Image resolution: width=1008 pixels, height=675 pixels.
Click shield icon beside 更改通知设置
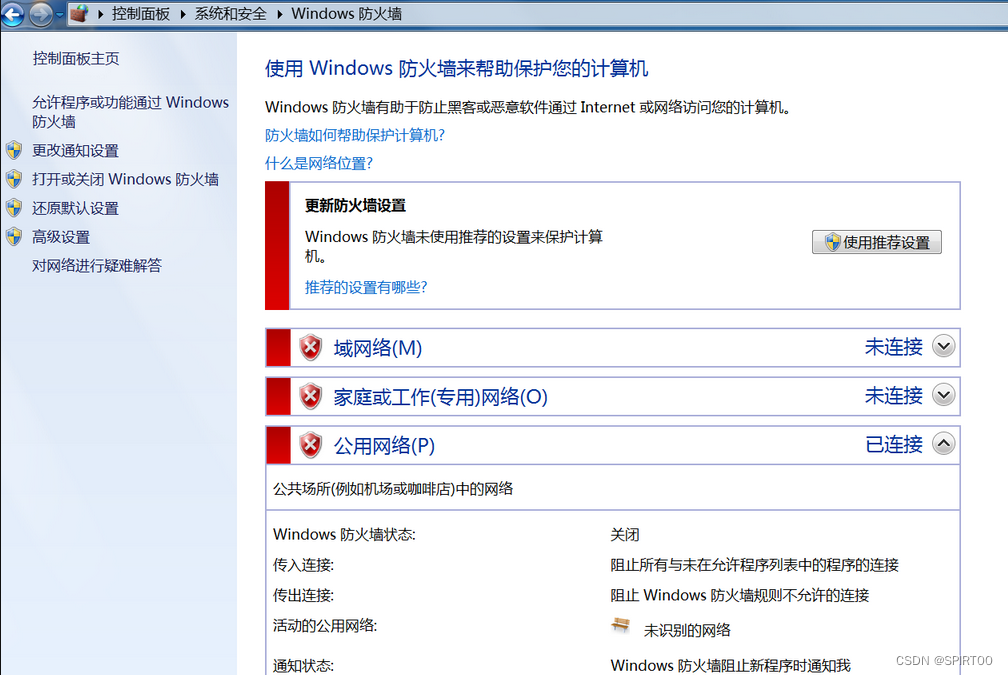click(x=14, y=150)
